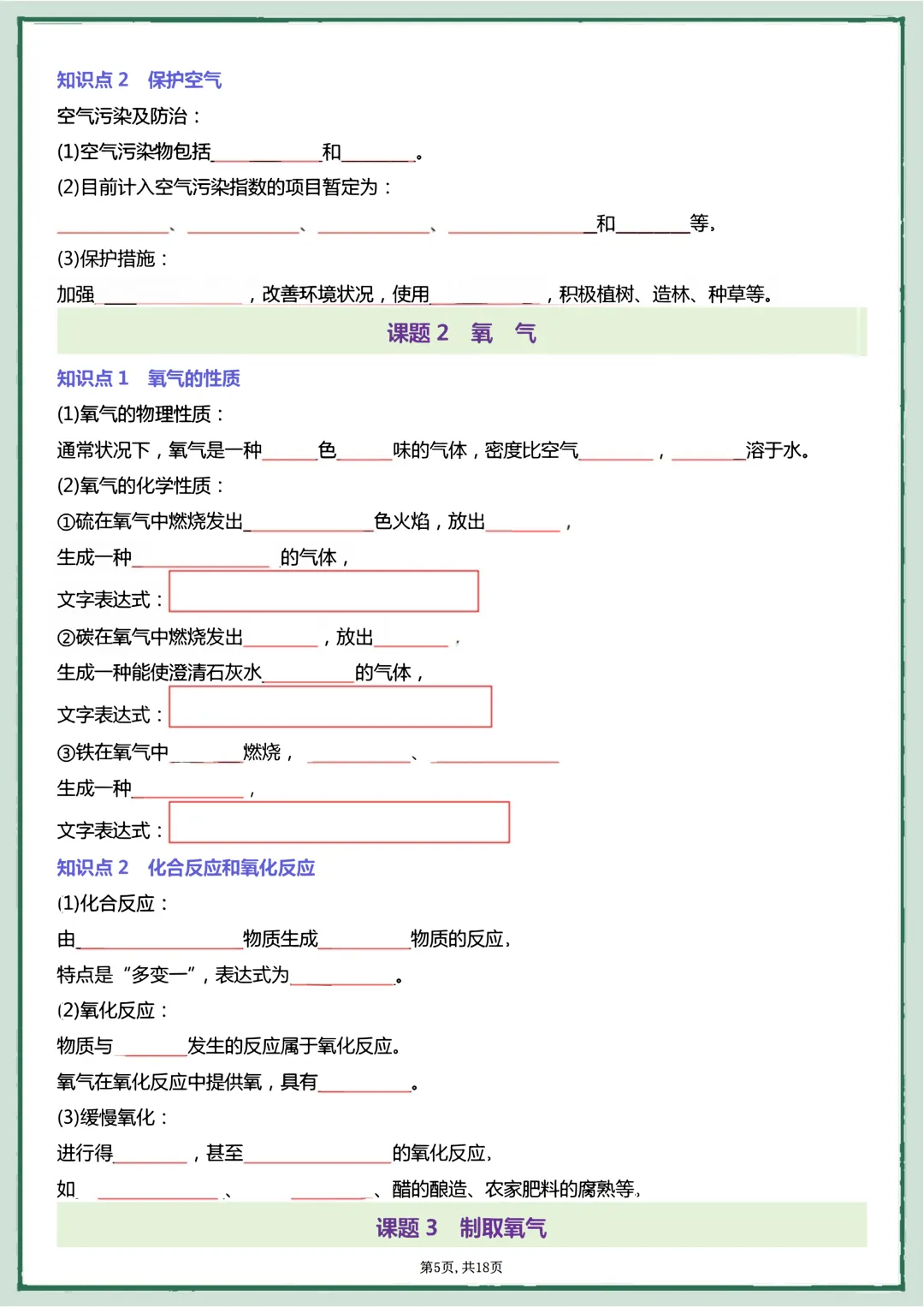The image size is (924, 1307).
Task: Click the phrase '发生的反应属于氧化反应。'
Action: 294,1046
